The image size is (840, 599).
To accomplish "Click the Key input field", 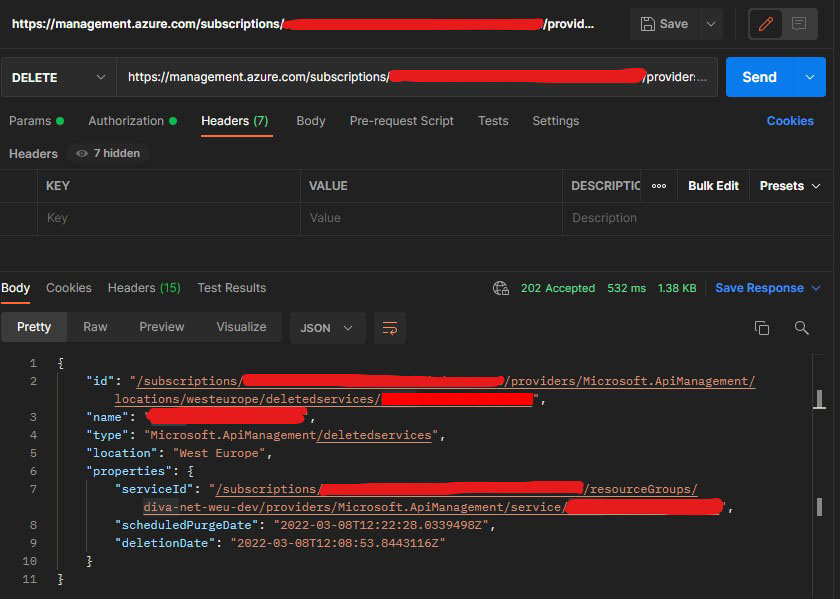I will tap(170, 218).
